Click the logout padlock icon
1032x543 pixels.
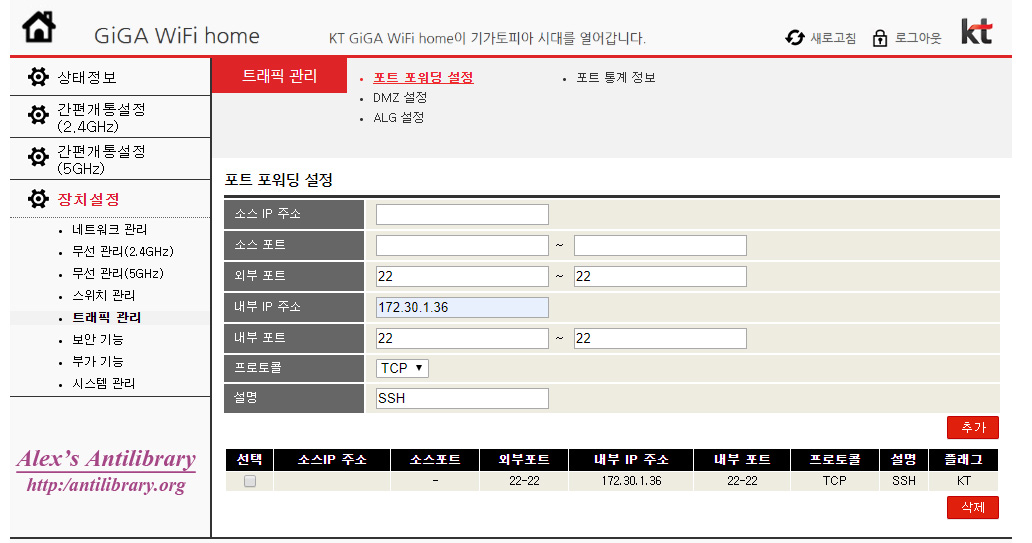[x=879, y=38]
